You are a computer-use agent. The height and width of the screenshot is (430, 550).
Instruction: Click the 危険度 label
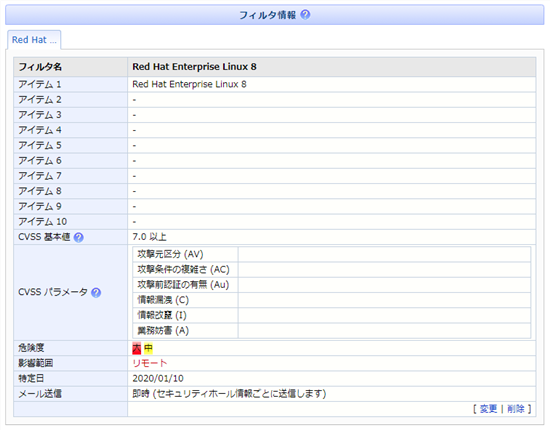(31, 348)
